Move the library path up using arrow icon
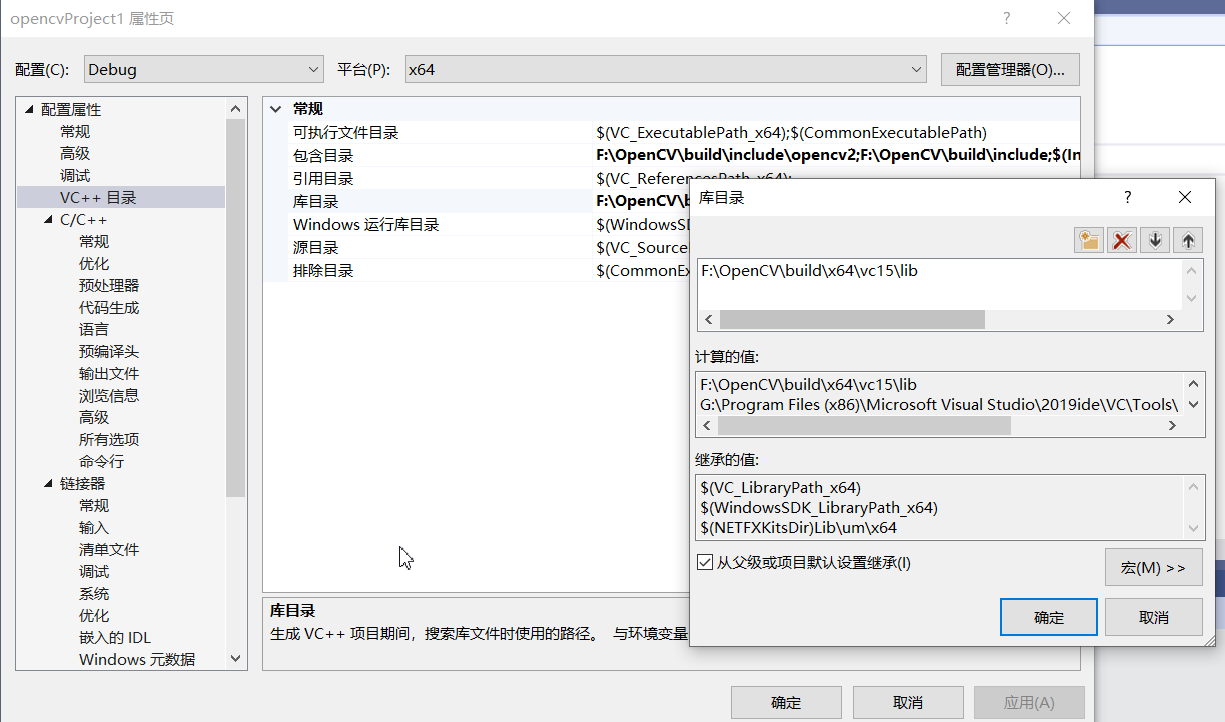This screenshot has height=722, width=1225. (x=1187, y=239)
